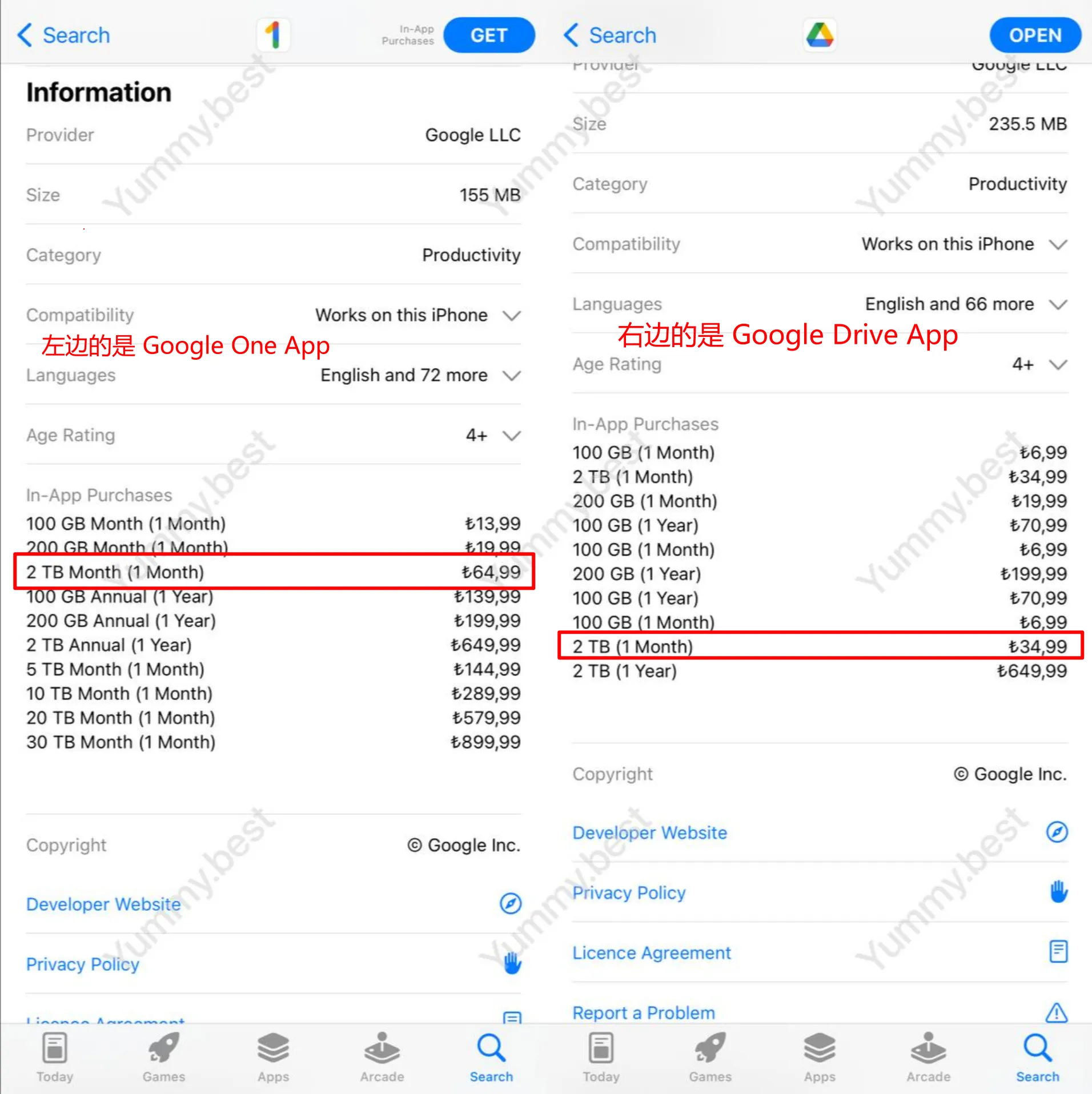Open Licence Agreement document icon on right

pyautogui.click(x=1058, y=952)
